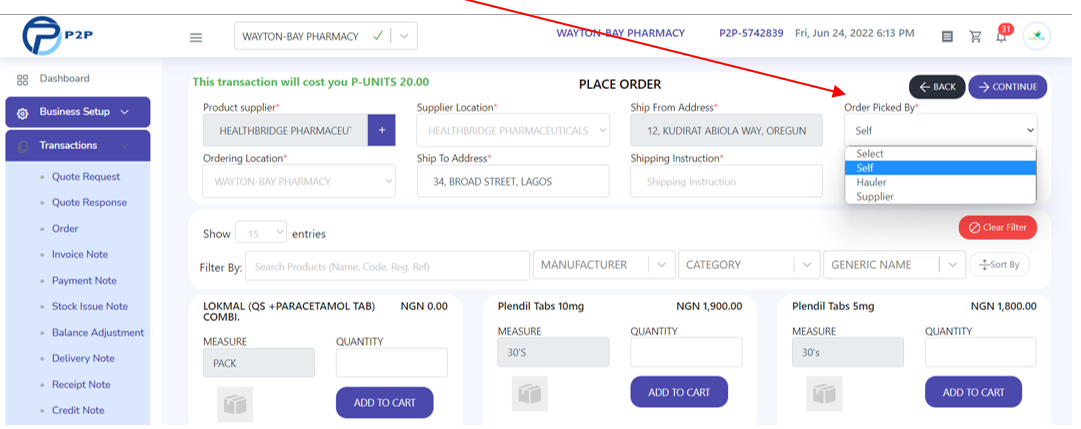Click package image under Plendil Tabs 10mg

[529, 394]
